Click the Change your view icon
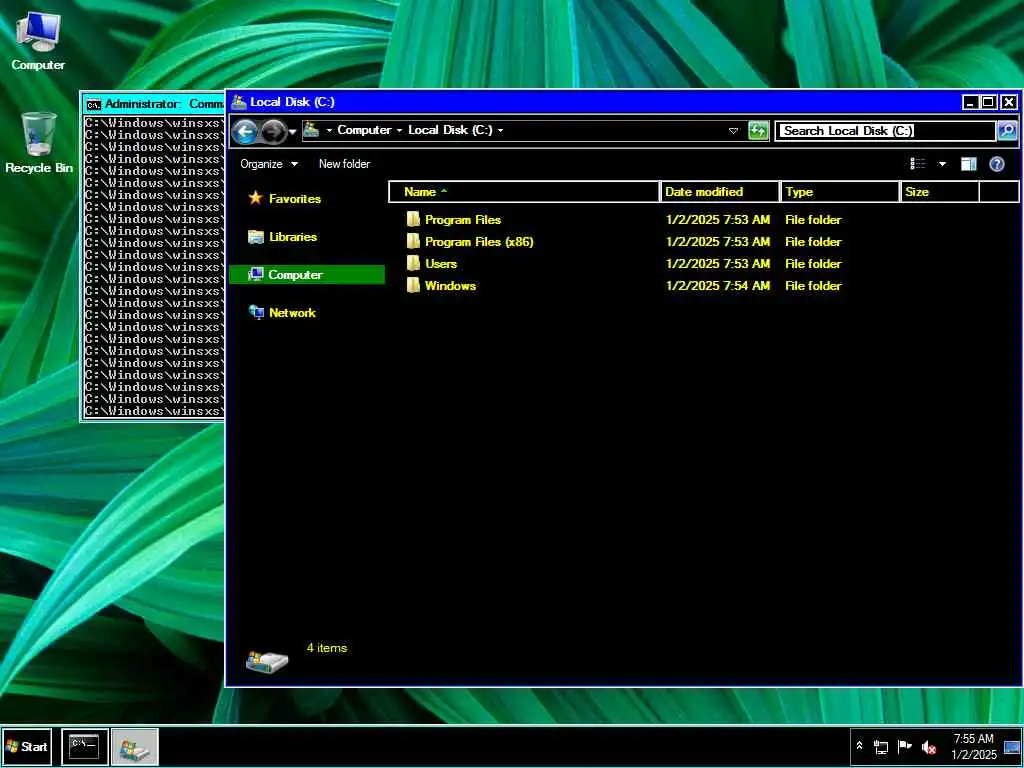 tap(918, 164)
